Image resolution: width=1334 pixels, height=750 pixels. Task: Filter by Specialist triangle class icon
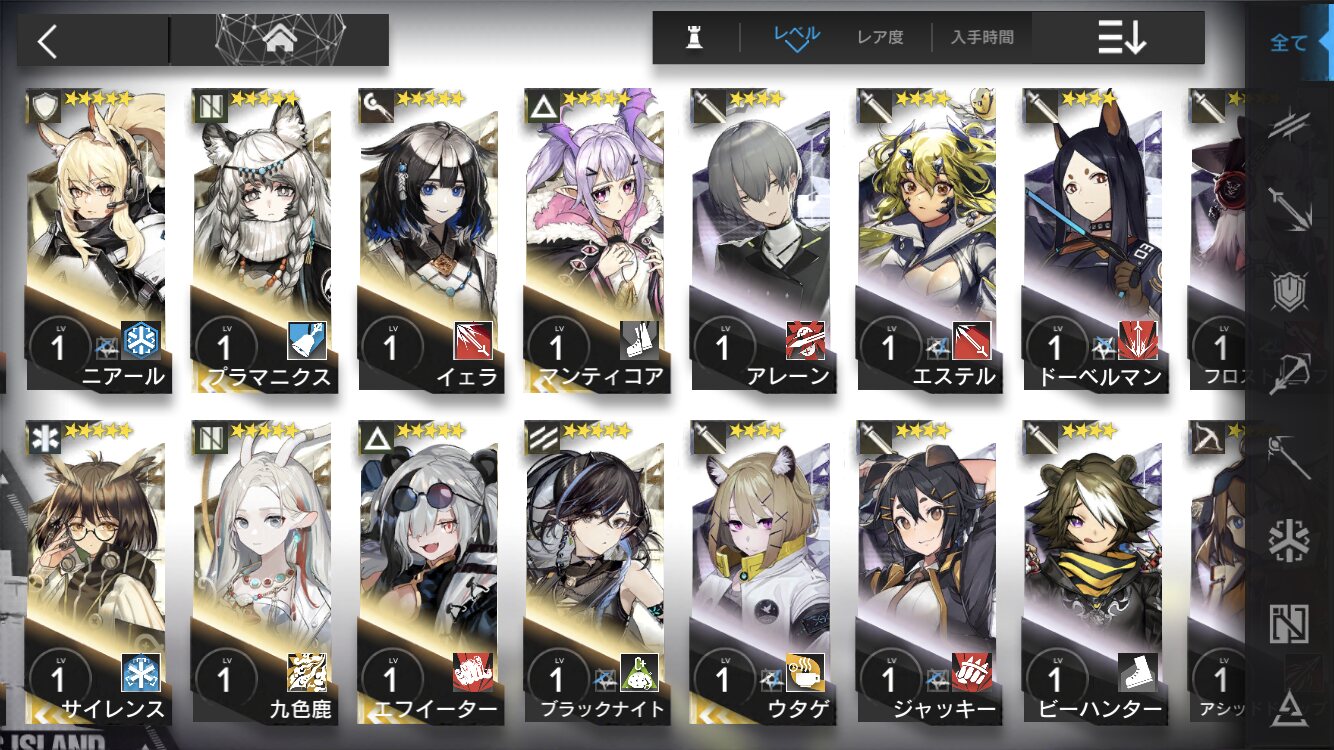pyautogui.click(x=1290, y=706)
